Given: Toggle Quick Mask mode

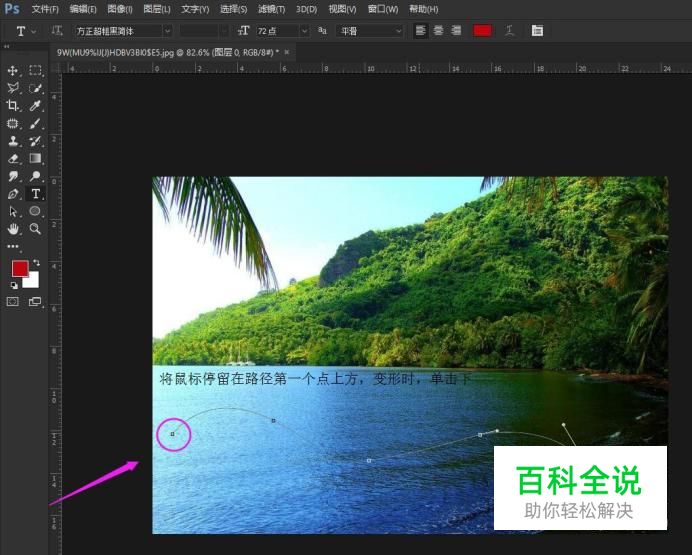Looking at the screenshot, I should pyautogui.click(x=12, y=302).
